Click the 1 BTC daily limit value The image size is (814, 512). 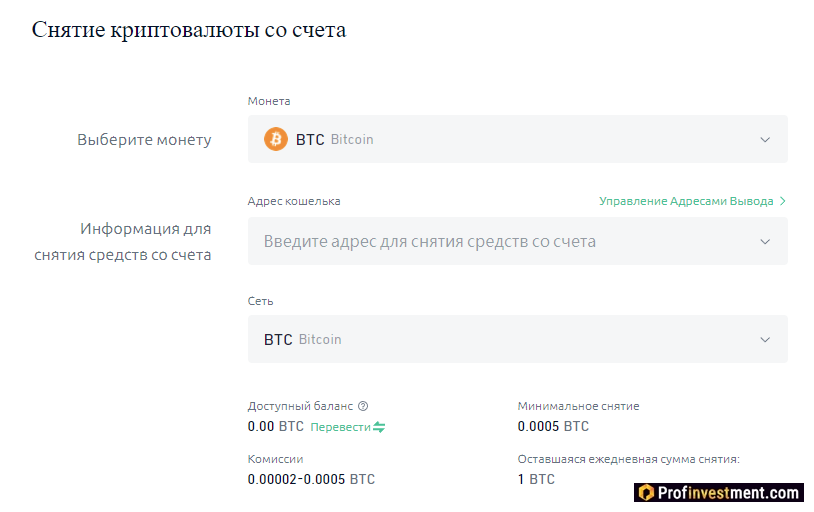[x=535, y=479]
